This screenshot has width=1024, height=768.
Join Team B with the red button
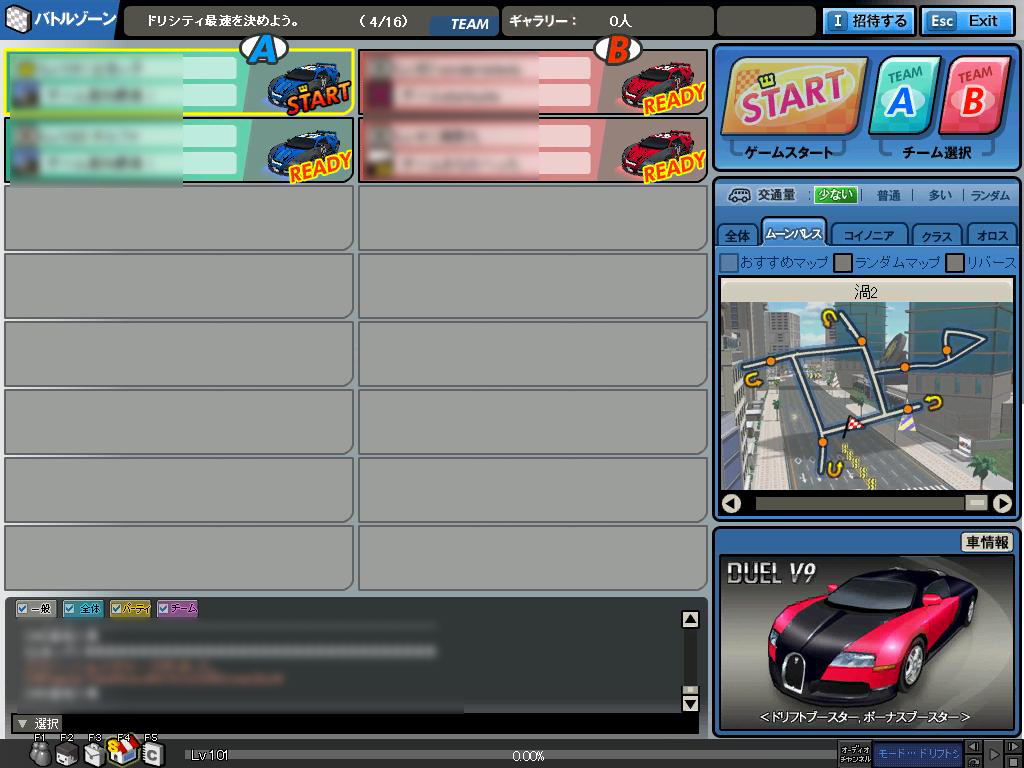(972, 96)
